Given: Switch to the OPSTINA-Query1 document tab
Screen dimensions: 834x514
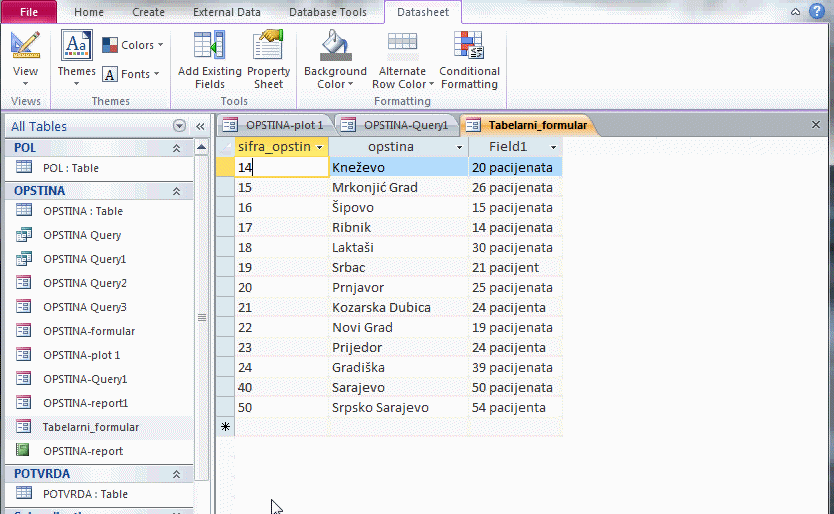Looking at the screenshot, I should click(395, 125).
